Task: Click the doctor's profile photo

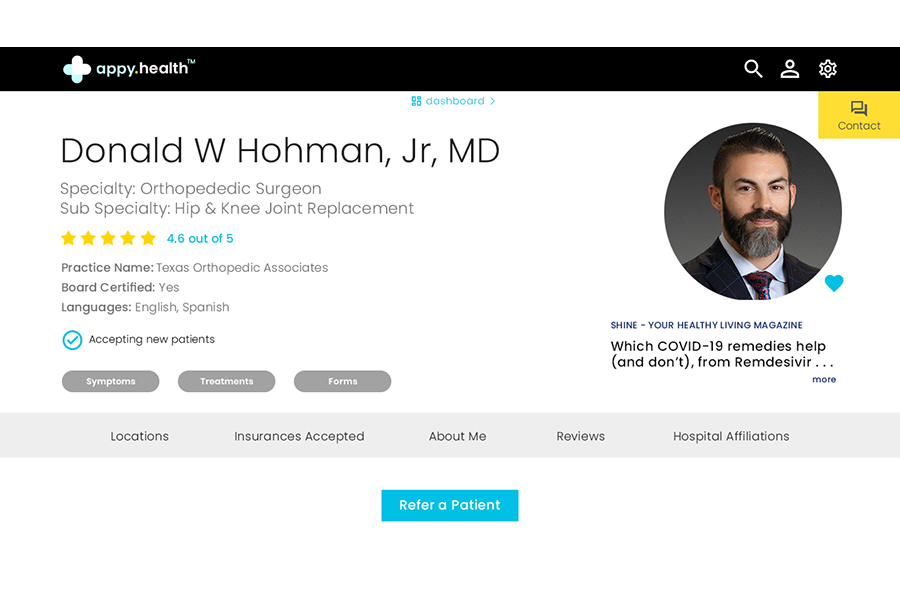Action: click(752, 211)
